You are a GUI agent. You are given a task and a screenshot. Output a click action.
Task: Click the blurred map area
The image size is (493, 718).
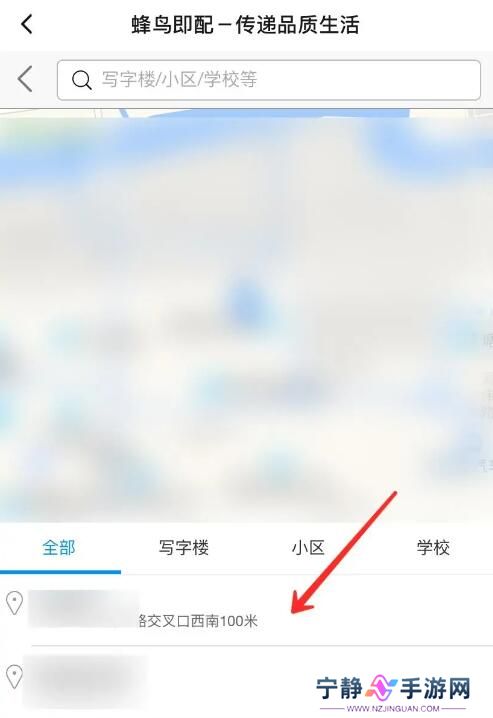coord(246,316)
